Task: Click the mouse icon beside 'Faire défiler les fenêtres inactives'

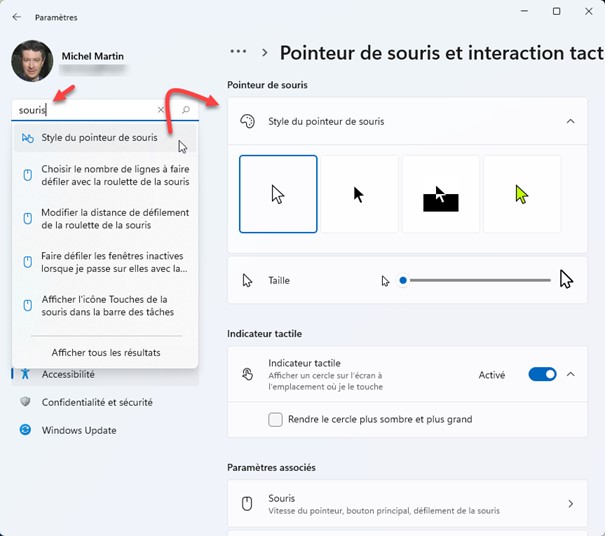Action: pyautogui.click(x=28, y=262)
